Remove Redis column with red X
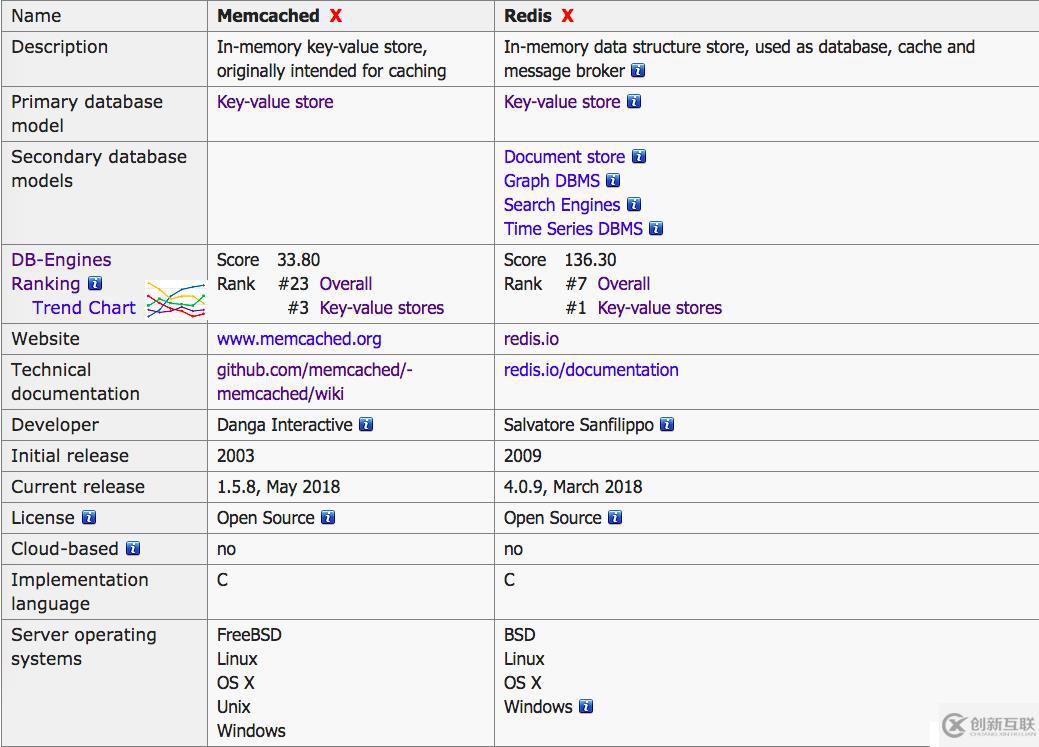Screen dimensions: 1039x747 (567, 16)
